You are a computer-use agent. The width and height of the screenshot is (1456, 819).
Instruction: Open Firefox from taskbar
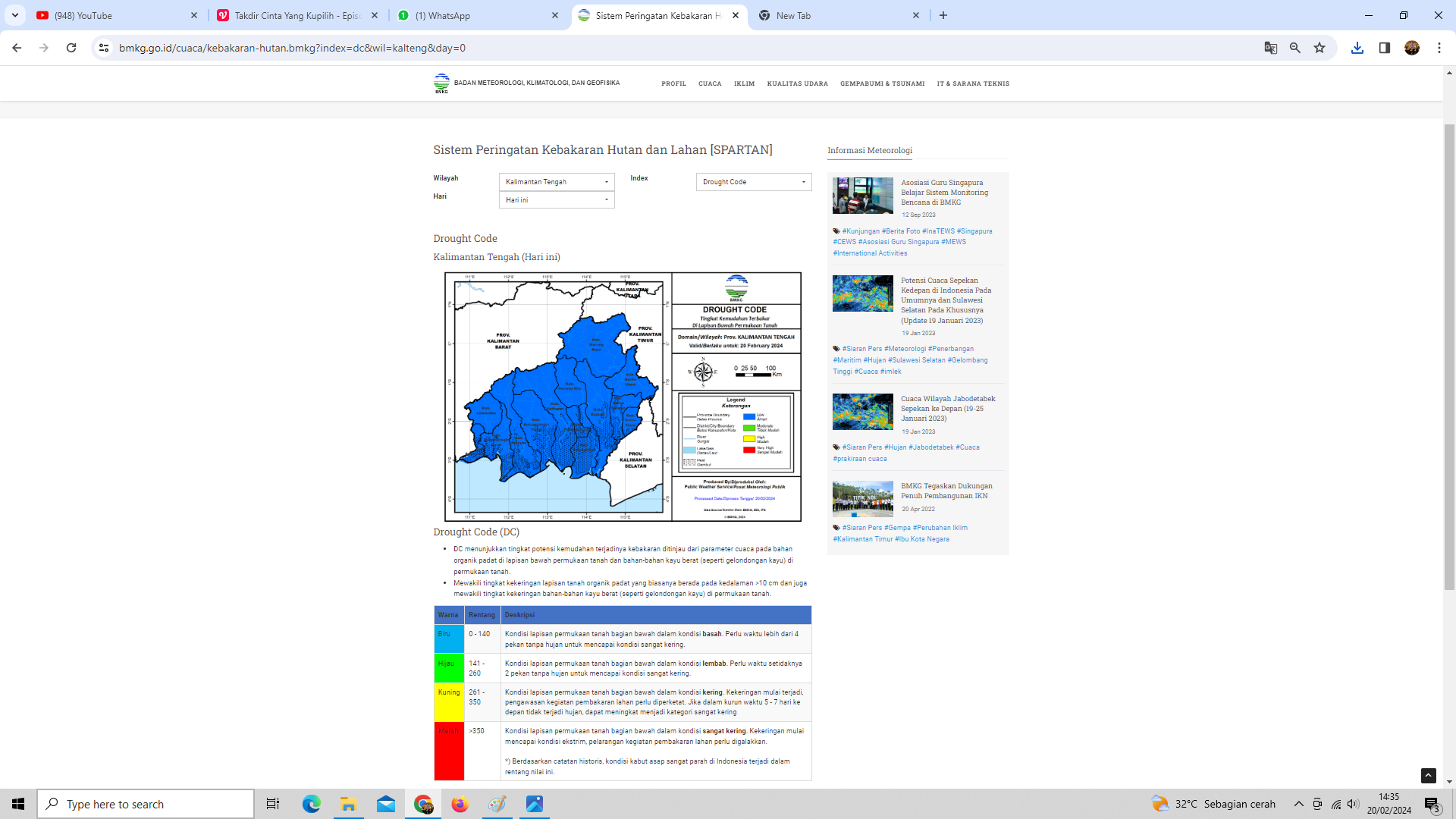[460, 804]
